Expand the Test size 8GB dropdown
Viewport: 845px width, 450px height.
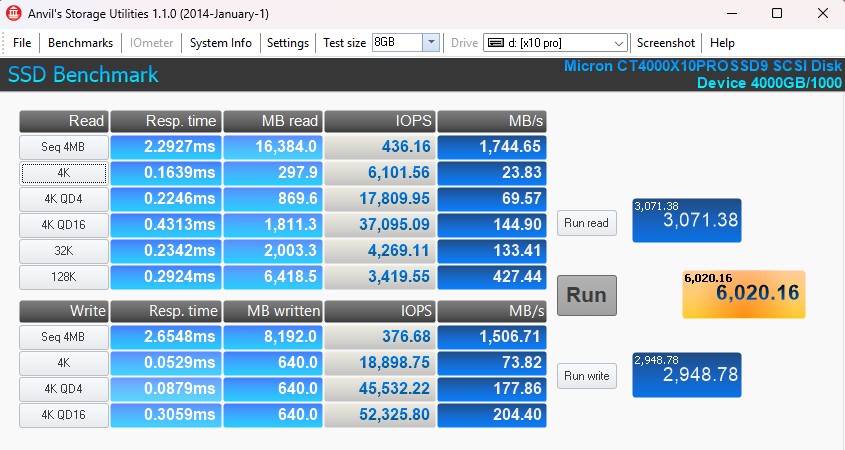click(x=431, y=43)
